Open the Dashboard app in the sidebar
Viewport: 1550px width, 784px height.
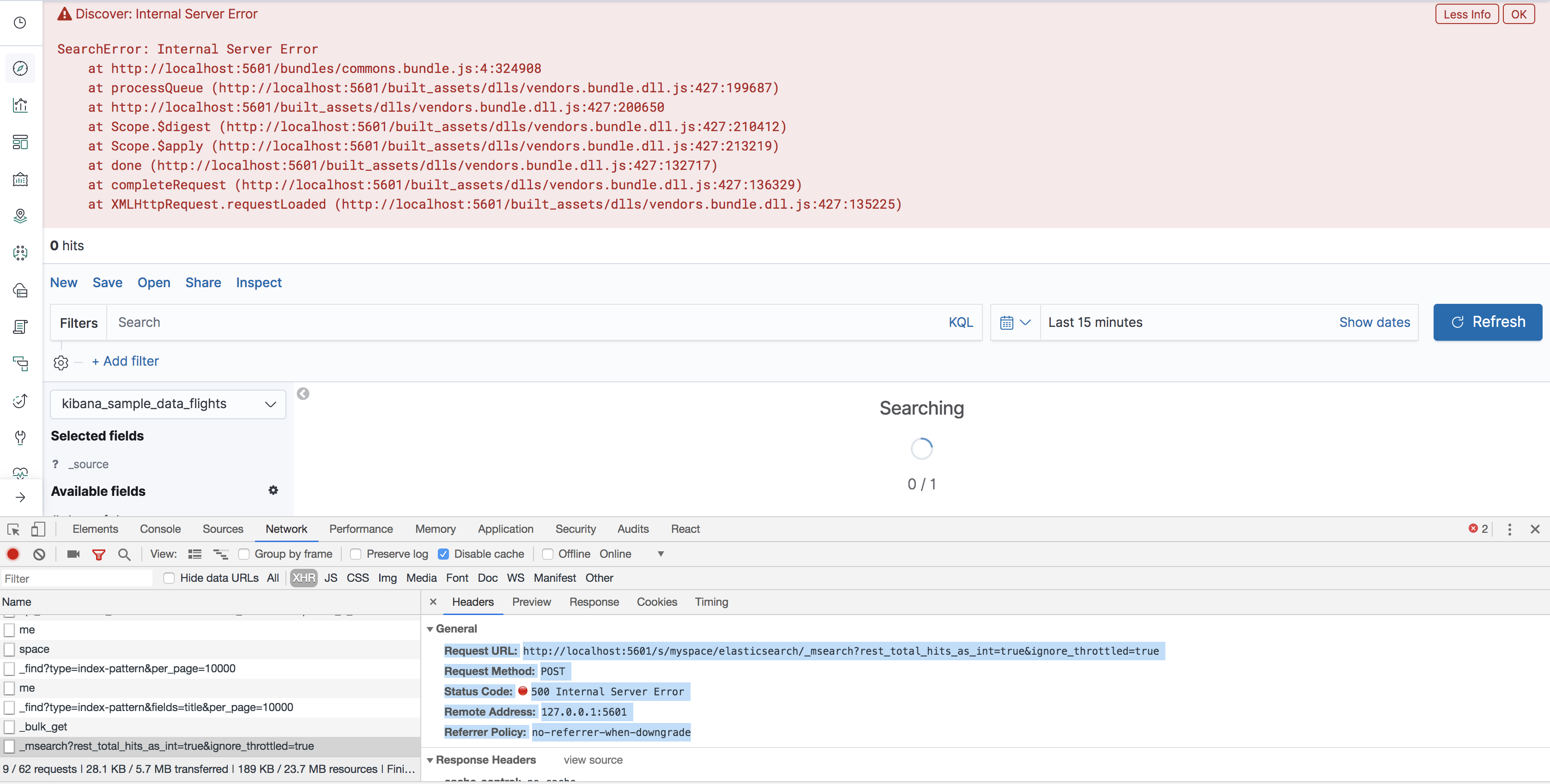20,142
